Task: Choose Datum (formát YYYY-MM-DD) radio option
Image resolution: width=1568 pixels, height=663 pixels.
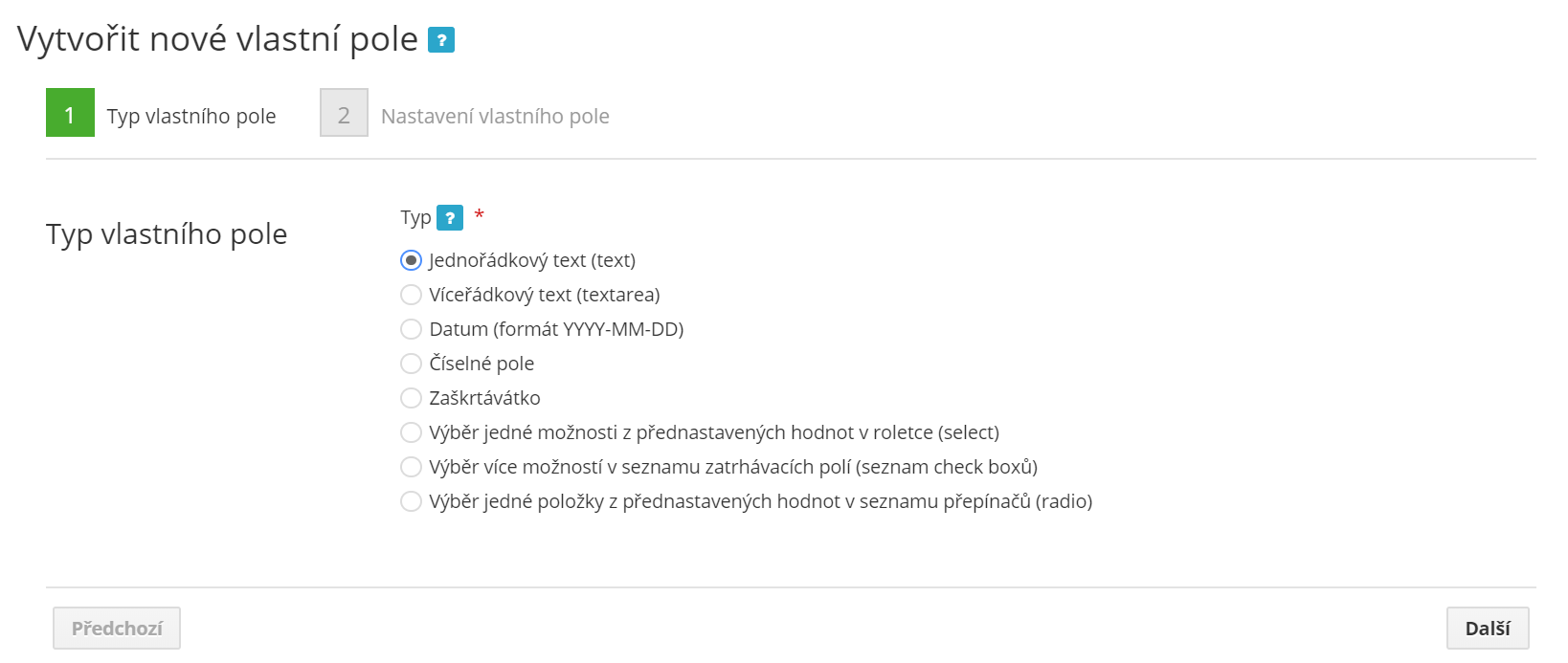Action: point(411,329)
